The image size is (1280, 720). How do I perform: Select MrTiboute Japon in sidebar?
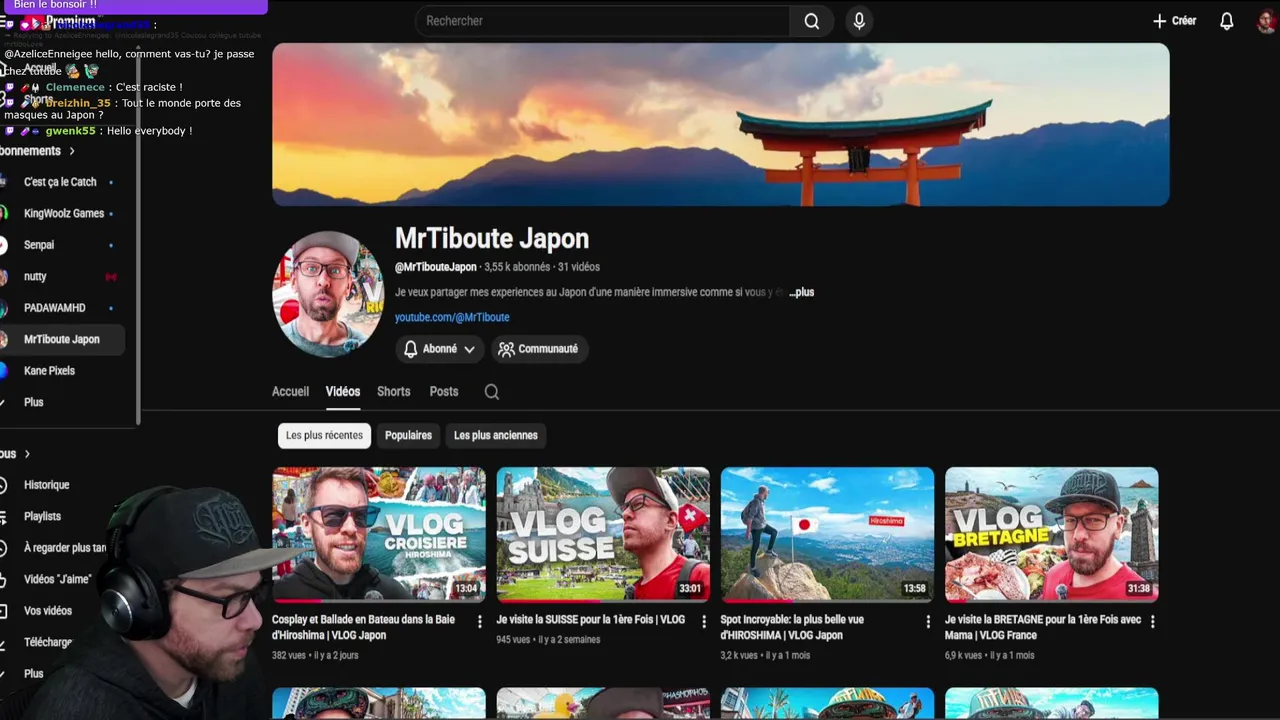click(62, 339)
